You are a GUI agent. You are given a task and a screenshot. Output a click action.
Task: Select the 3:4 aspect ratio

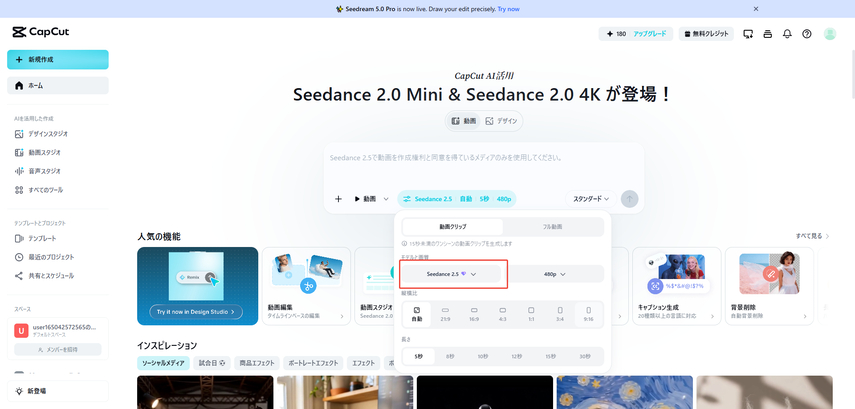[560, 314]
